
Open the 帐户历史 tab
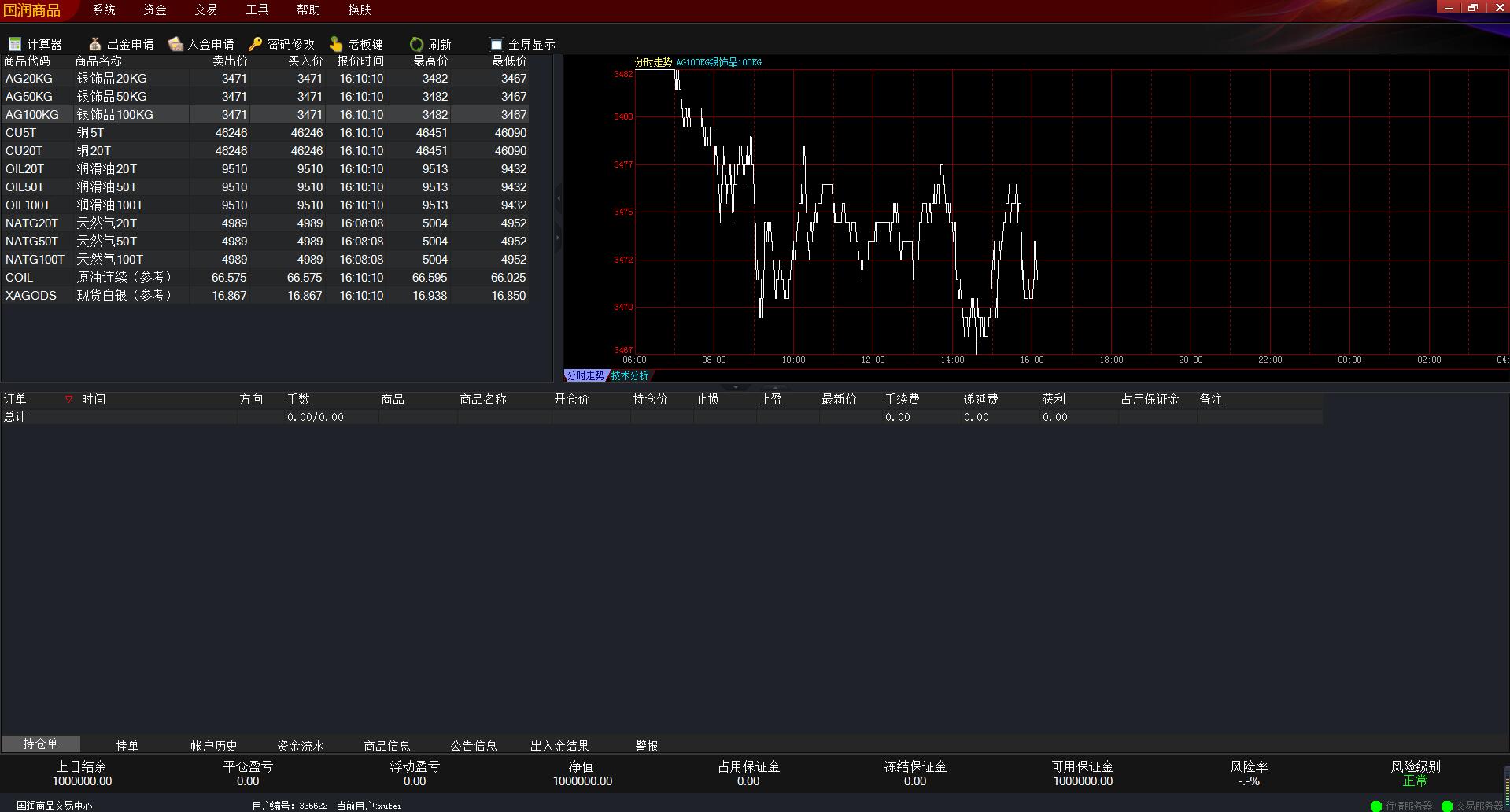point(214,745)
